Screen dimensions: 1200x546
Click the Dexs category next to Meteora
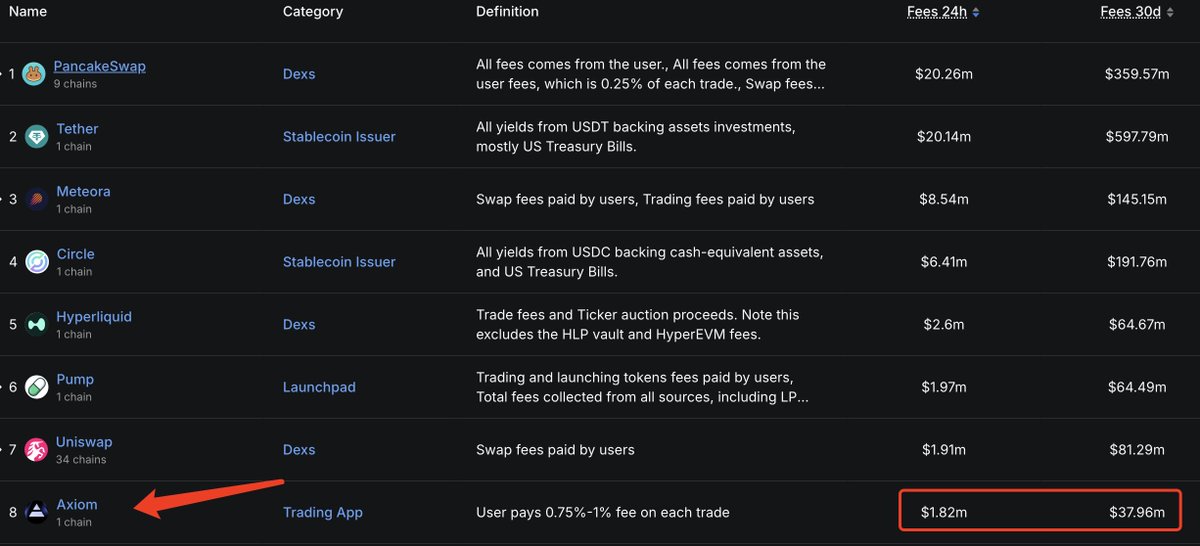[299, 199]
